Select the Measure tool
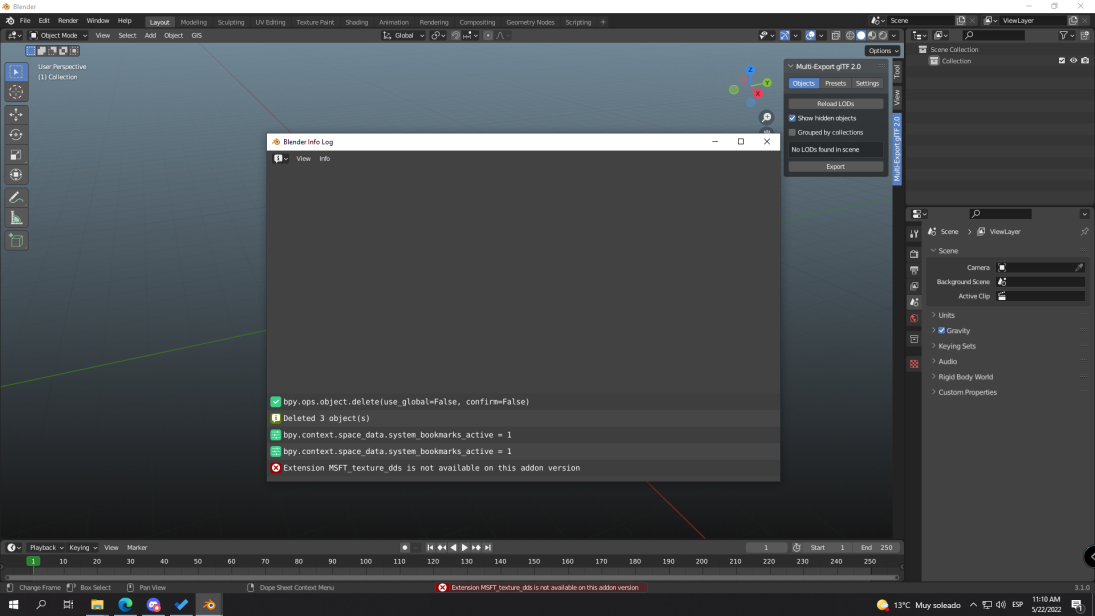Screen dimensions: 1095x616 click(16, 218)
